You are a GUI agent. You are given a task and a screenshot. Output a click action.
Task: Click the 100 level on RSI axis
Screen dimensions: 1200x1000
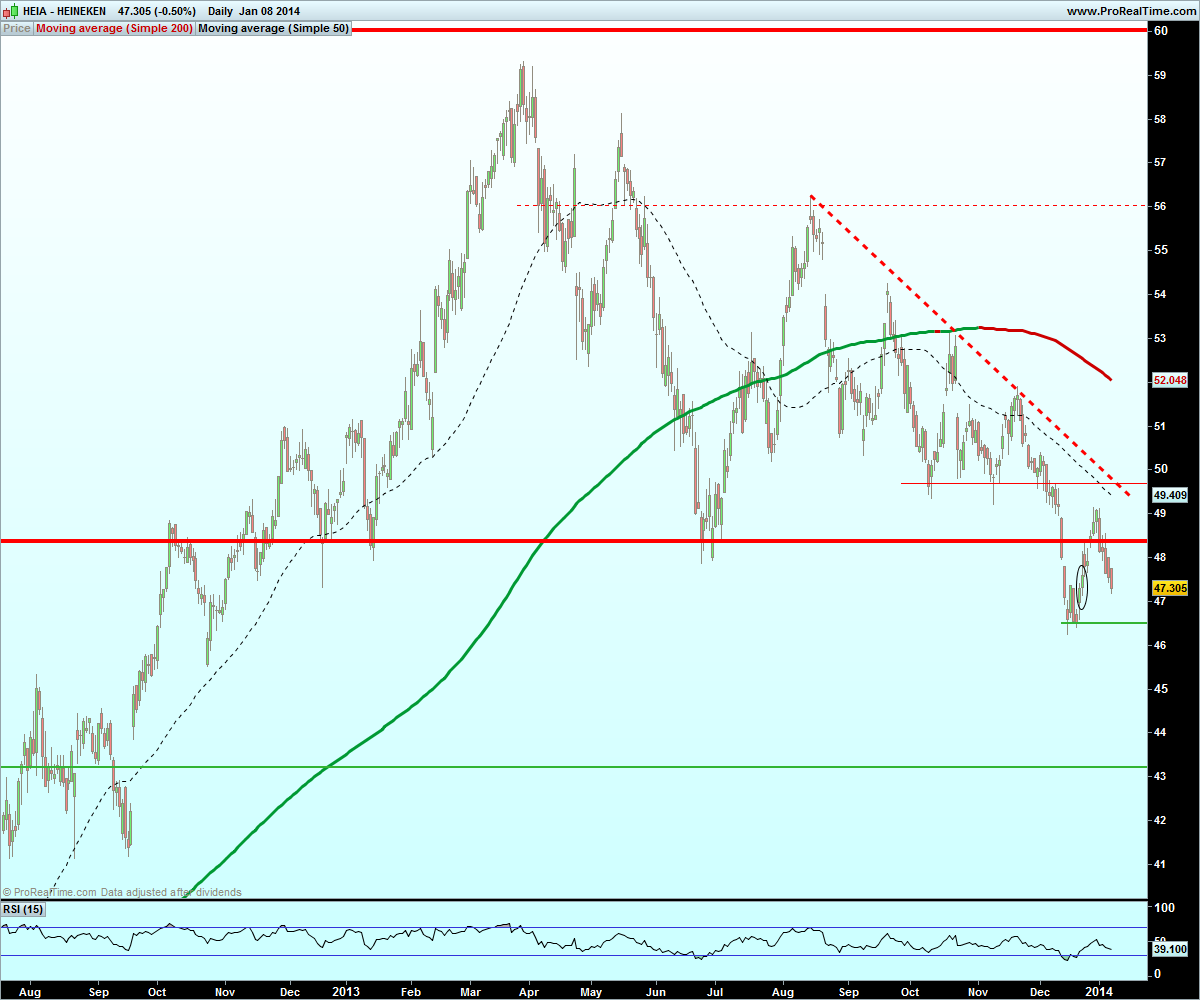pyautogui.click(x=1163, y=908)
